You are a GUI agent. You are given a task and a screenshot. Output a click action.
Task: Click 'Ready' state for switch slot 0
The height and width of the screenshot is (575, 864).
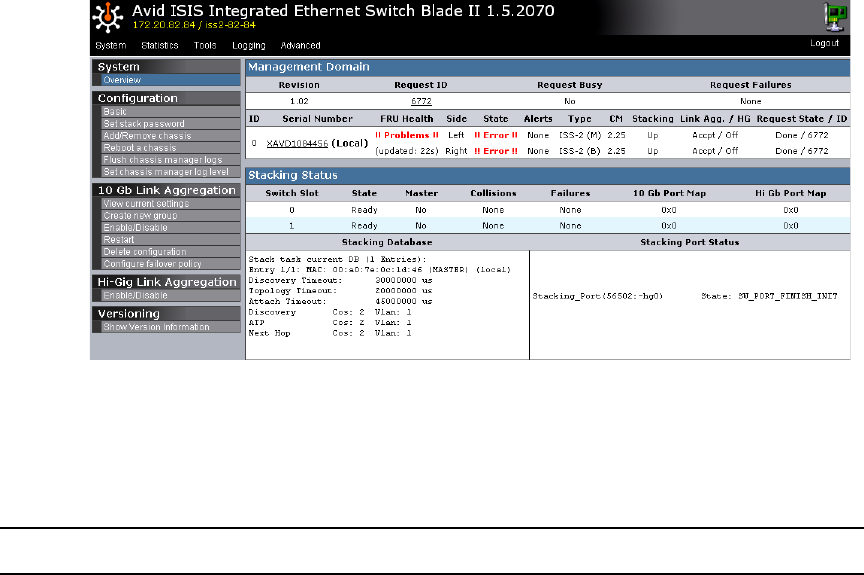coord(364,210)
